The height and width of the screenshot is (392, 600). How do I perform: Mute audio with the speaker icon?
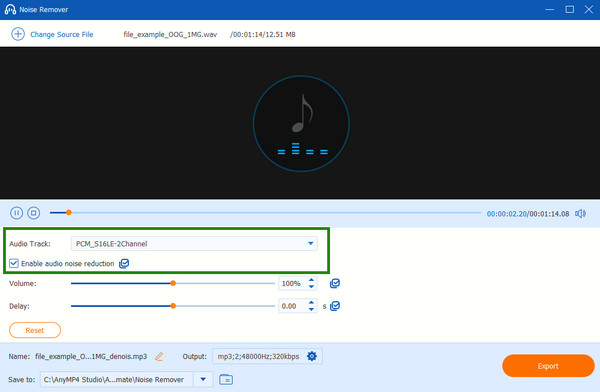(580, 213)
